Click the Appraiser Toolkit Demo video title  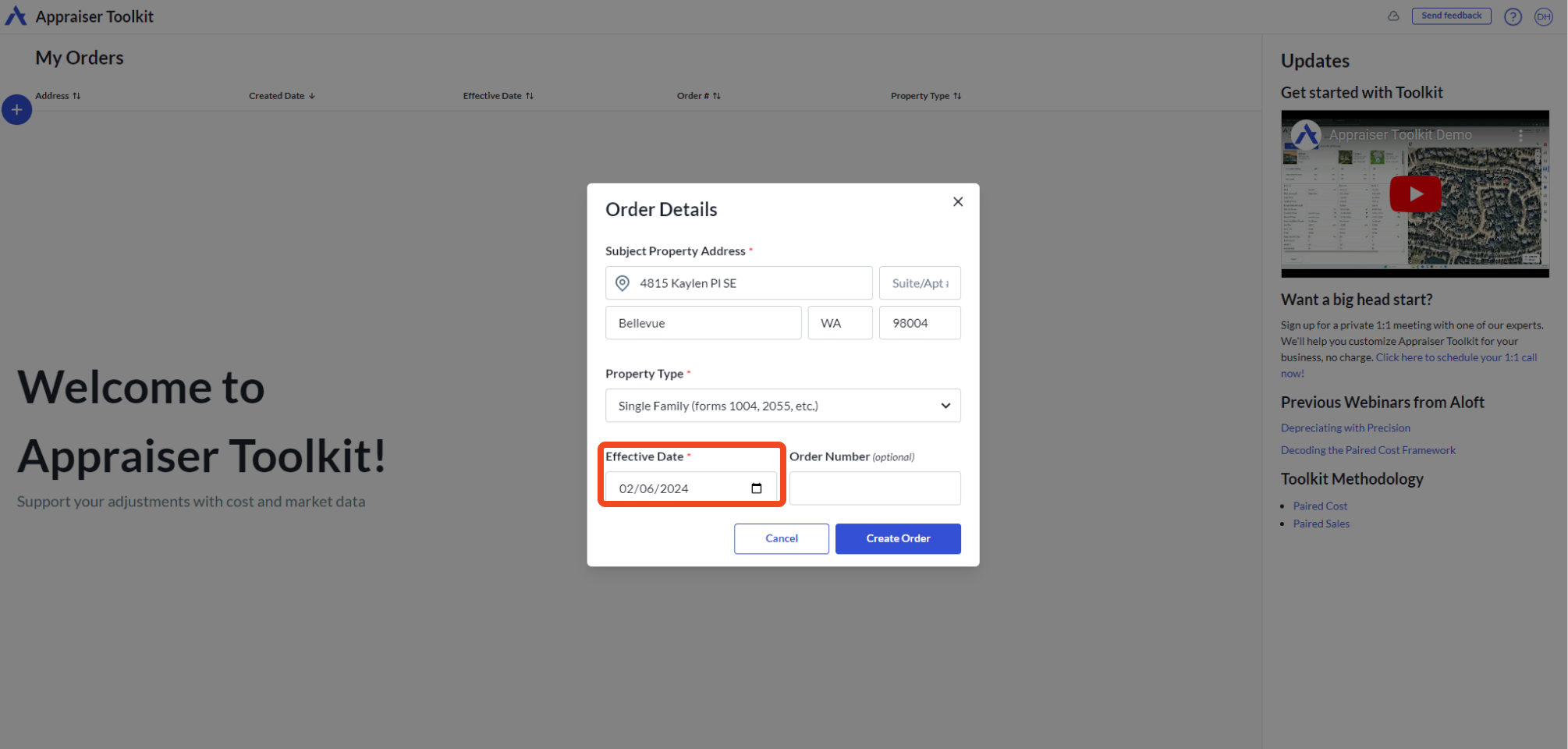pos(1400,135)
